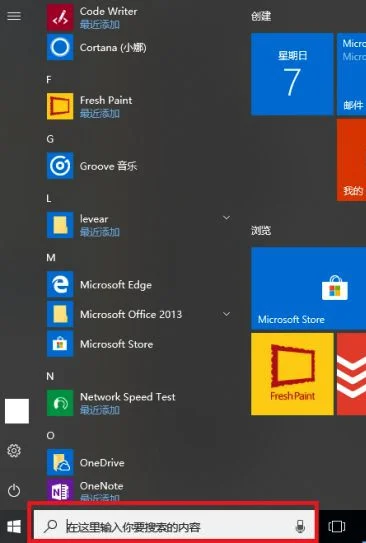Open the OneDrive app icon
The width and height of the screenshot is (366, 543).
(60, 462)
